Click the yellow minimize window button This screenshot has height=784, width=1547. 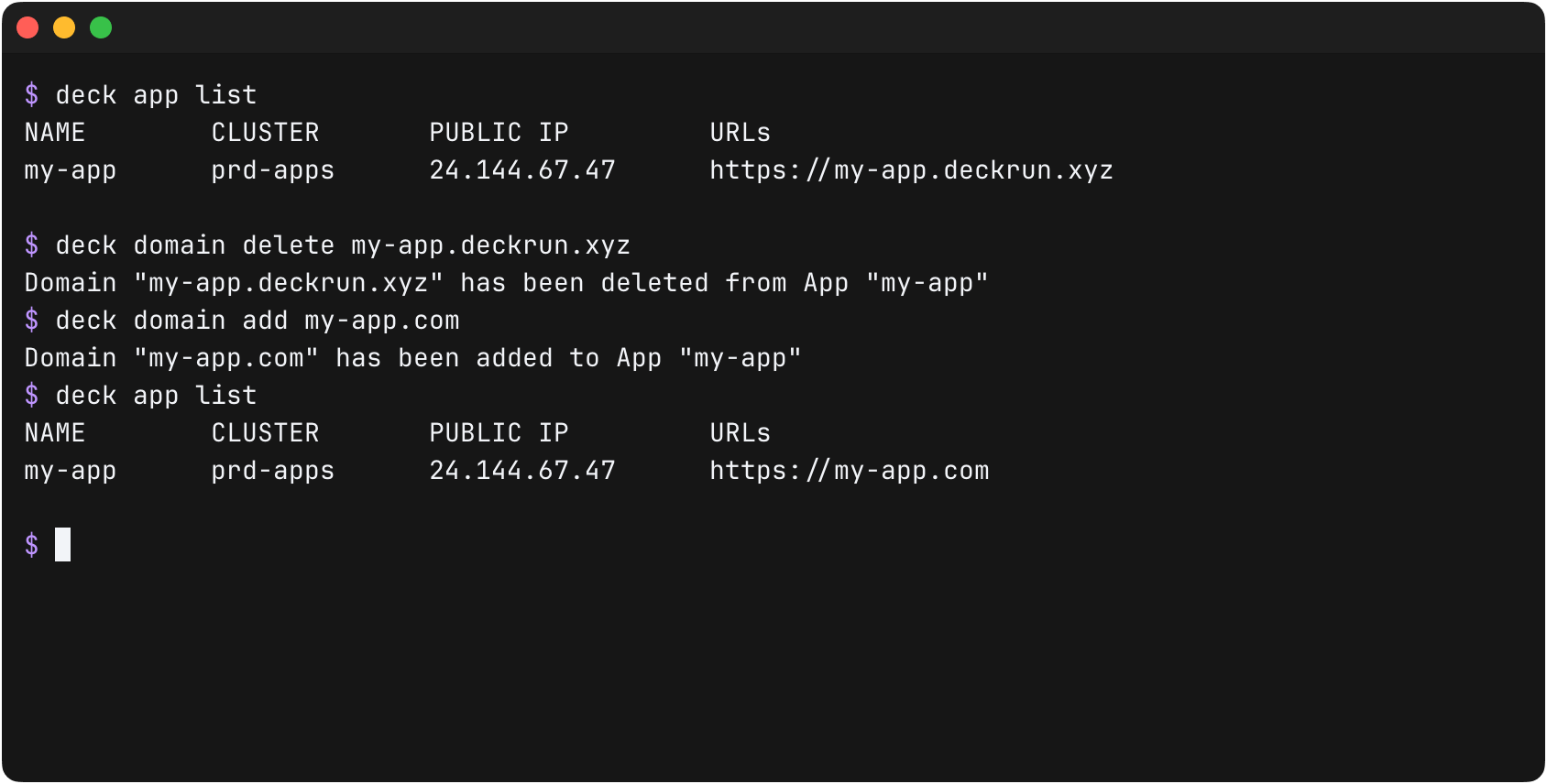64,27
